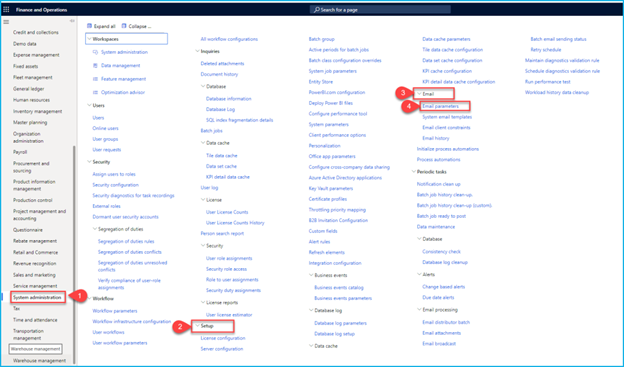The height and width of the screenshot is (367, 624).
Task: Click the Optimization advisor workspace icon
Action: (x=95, y=92)
